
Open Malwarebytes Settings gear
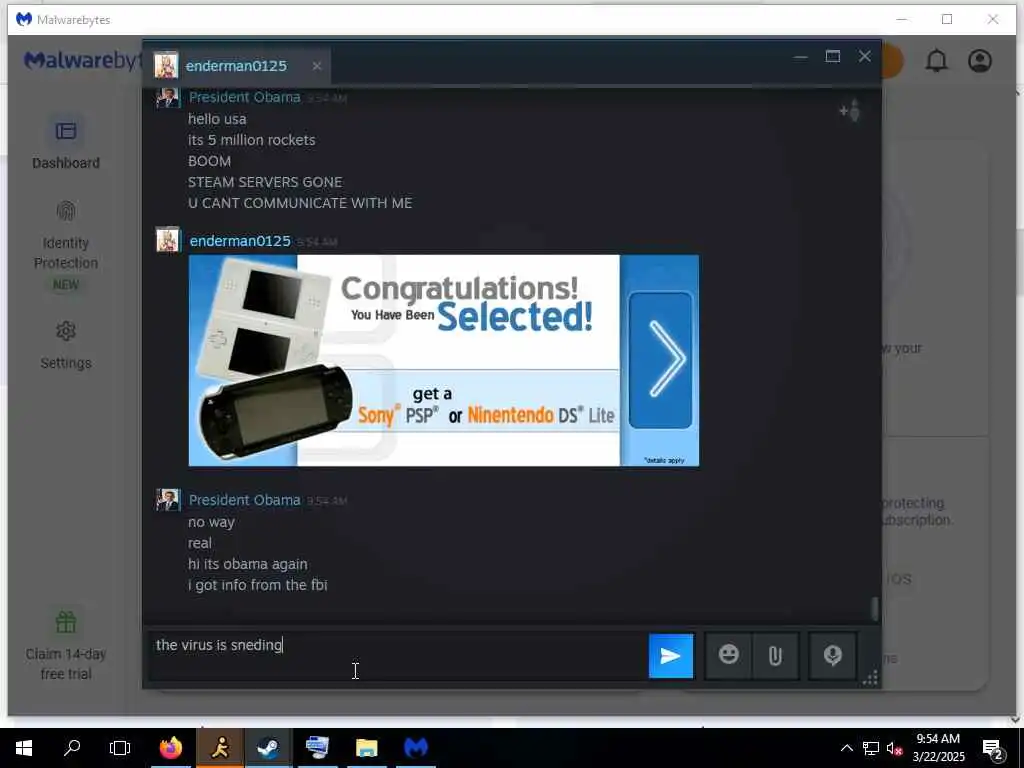click(x=65, y=345)
